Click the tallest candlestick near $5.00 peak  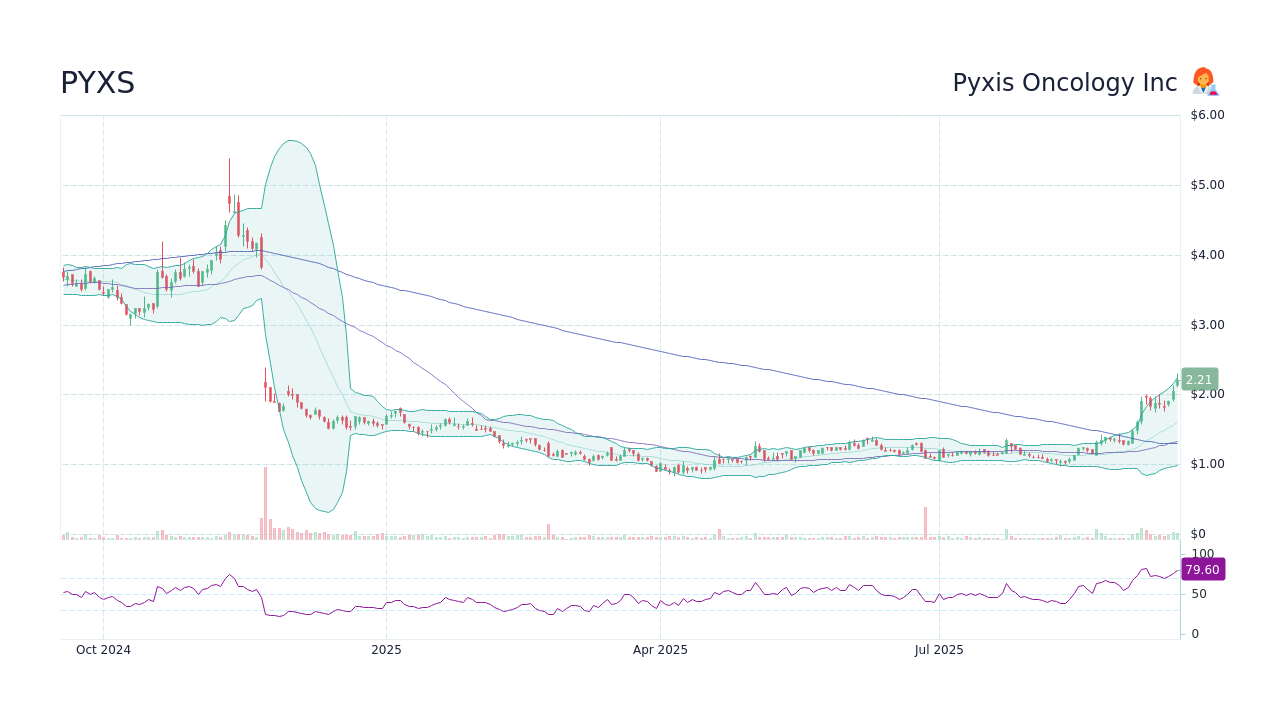(x=229, y=195)
